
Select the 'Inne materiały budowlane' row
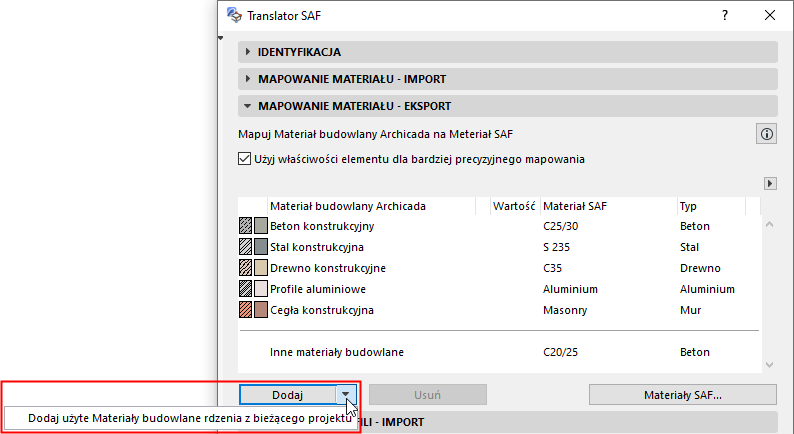499,352
